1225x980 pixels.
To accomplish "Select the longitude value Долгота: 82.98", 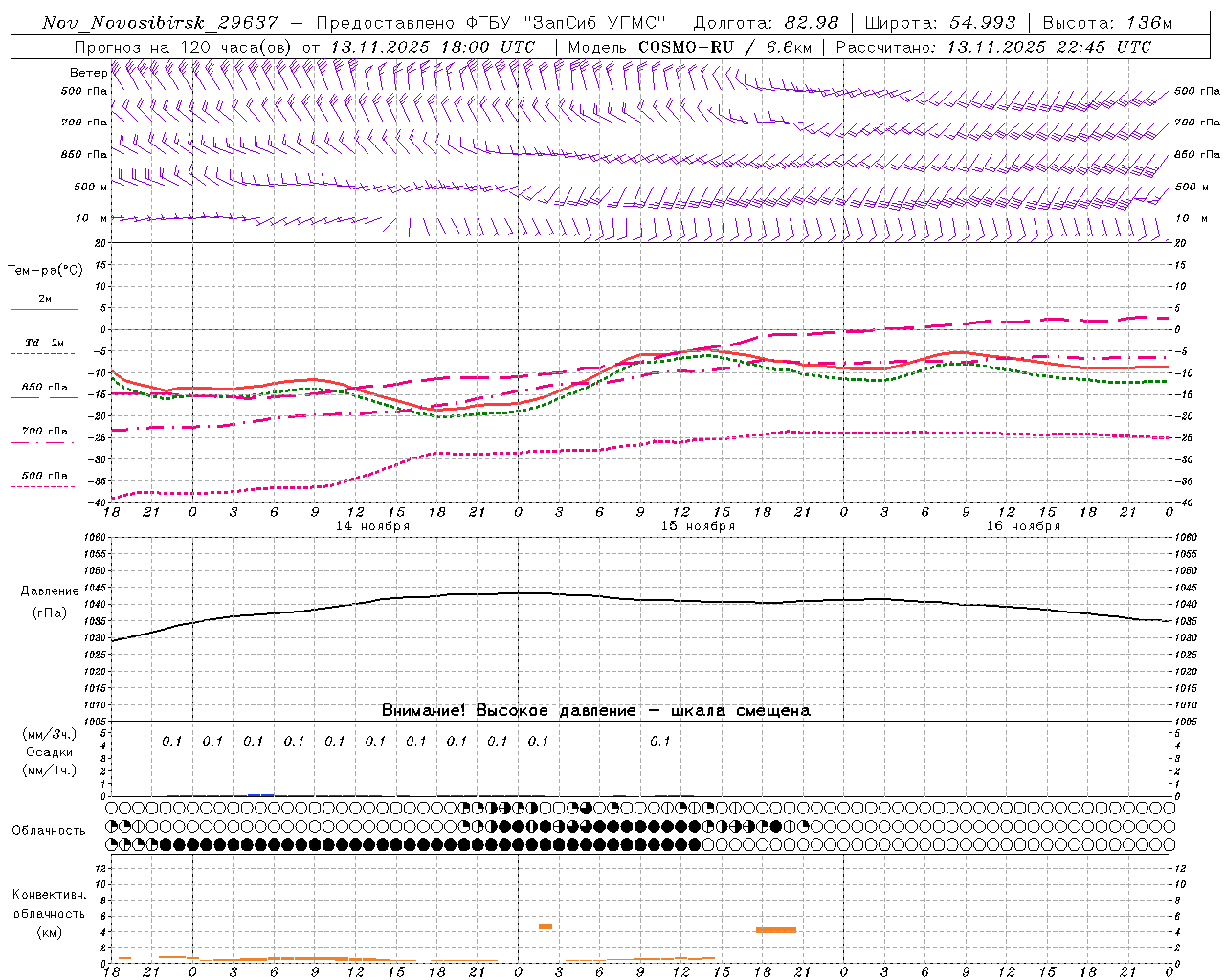I will click(766, 23).
